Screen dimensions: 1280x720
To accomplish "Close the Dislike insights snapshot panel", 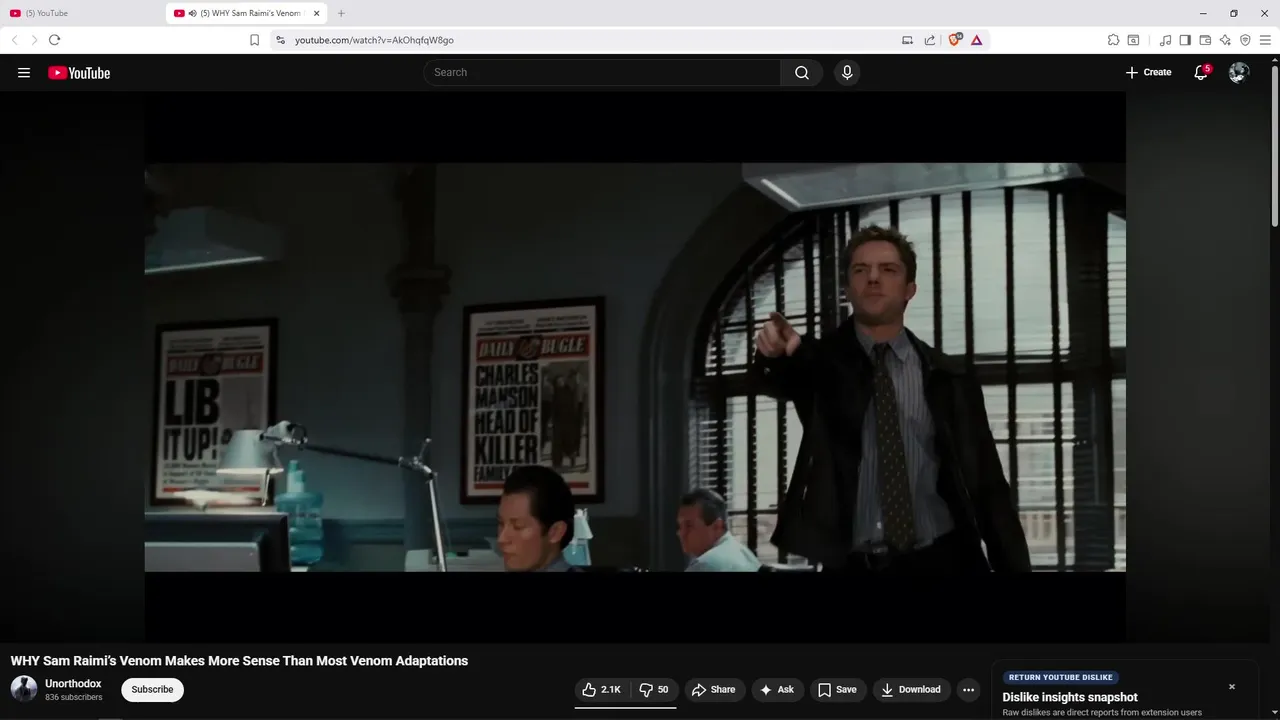I will point(1232,687).
